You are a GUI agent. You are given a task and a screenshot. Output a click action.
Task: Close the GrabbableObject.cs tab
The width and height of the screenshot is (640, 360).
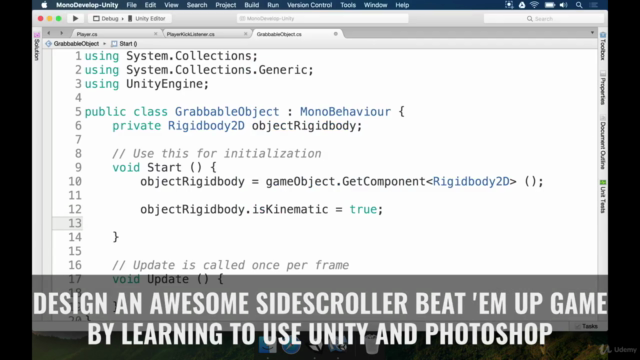pyautogui.click(x=336, y=34)
